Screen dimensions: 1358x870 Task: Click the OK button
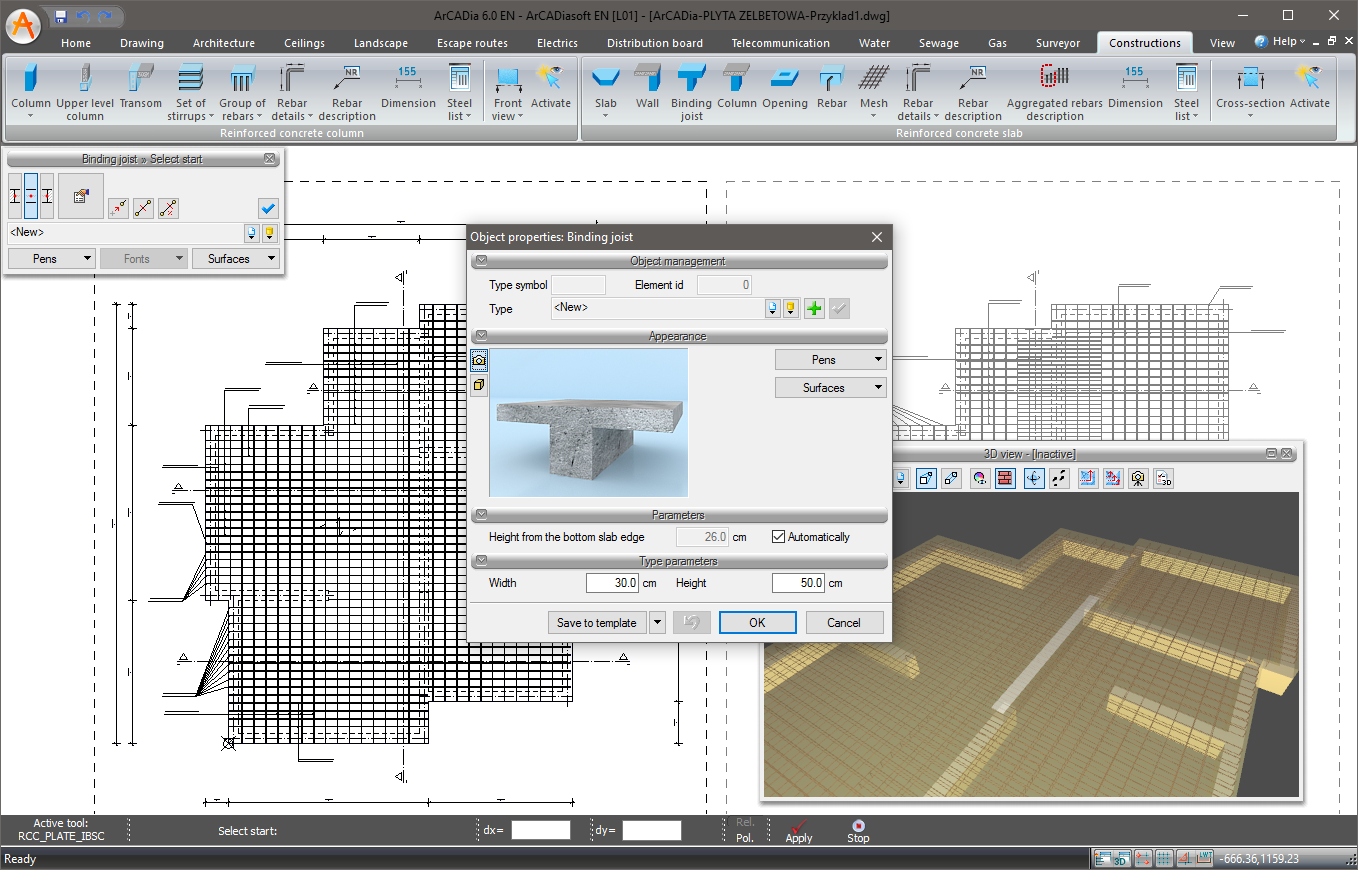pos(757,623)
